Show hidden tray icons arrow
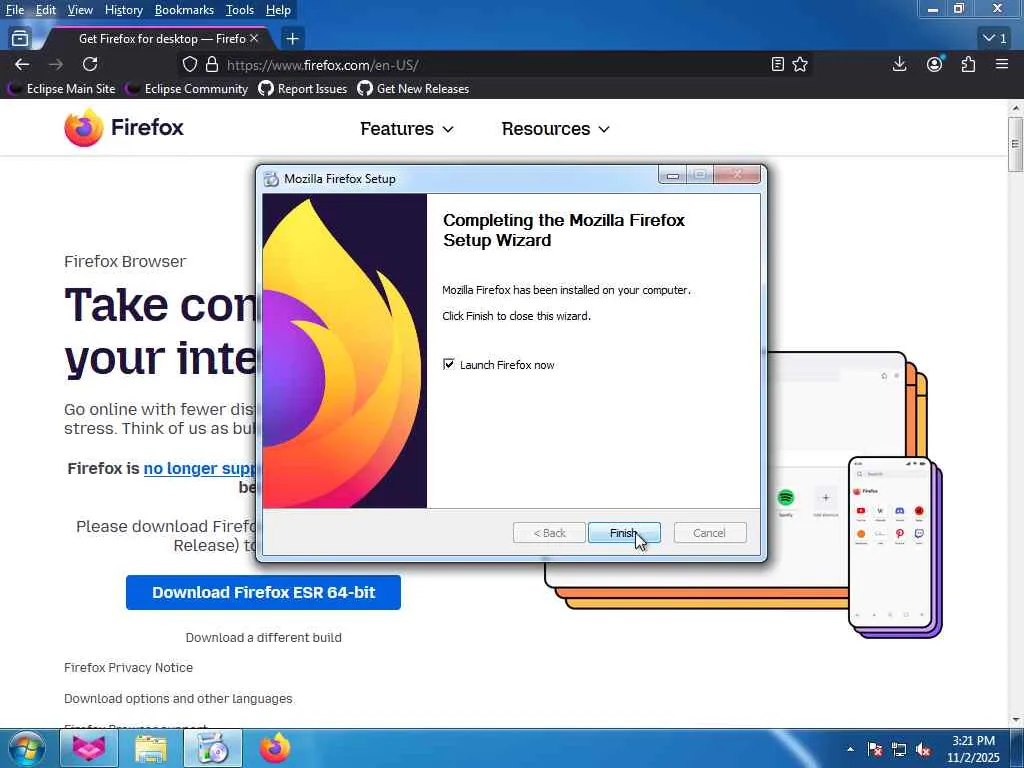 (850, 749)
